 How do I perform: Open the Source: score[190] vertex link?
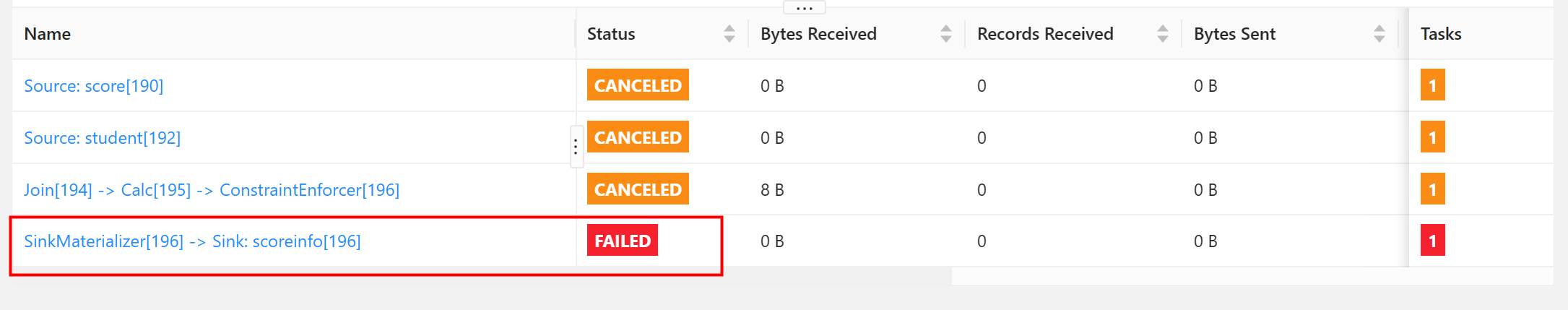click(94, 86)
